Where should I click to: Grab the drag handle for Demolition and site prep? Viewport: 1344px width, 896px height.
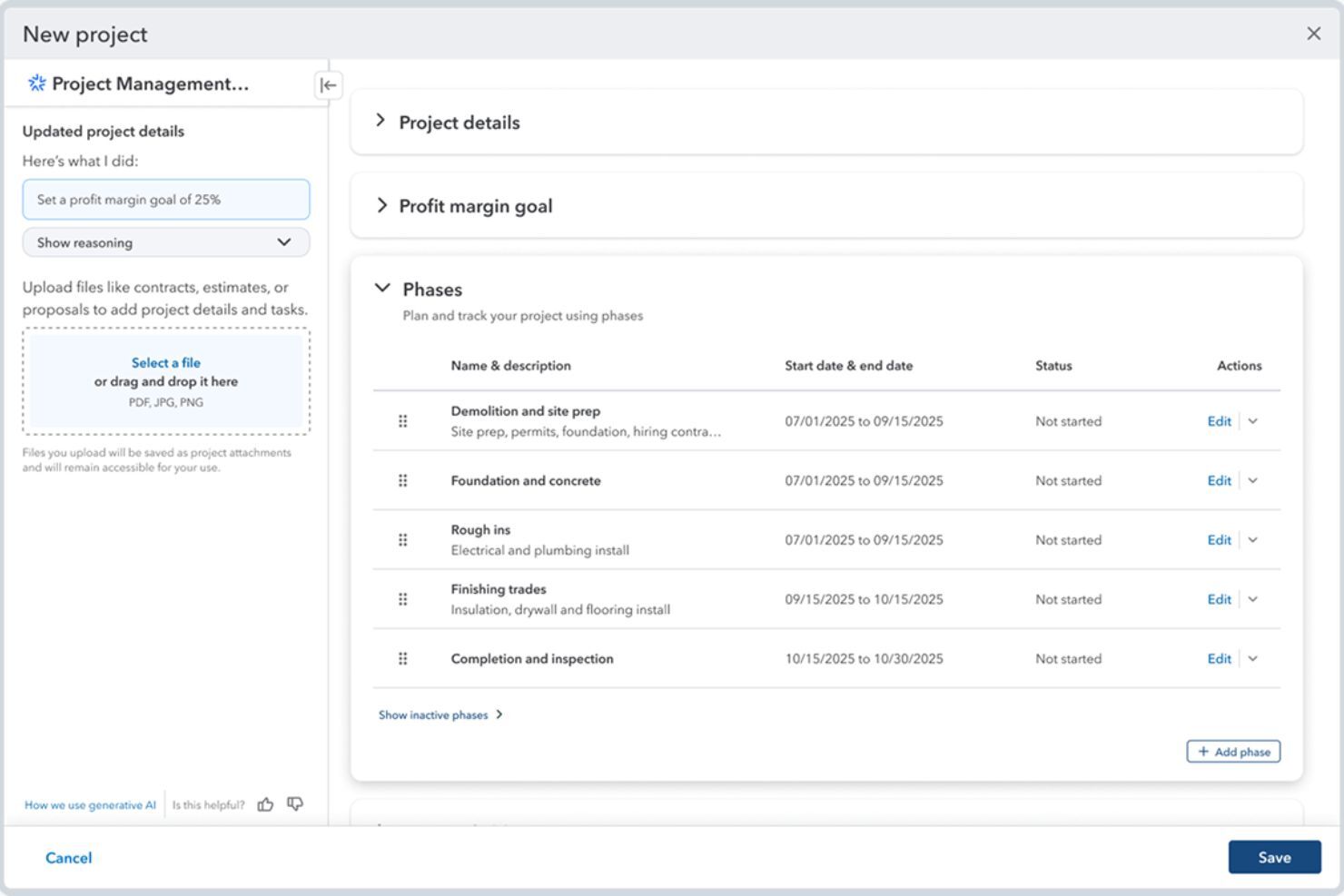point(403,420)
